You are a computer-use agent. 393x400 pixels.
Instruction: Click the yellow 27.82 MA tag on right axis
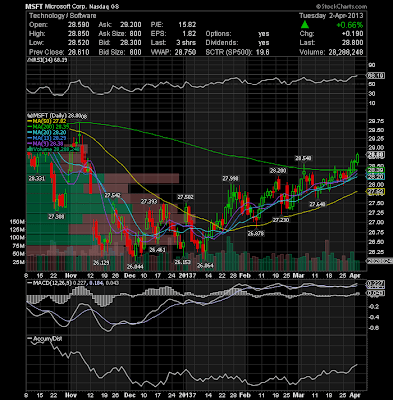(376, 191)
